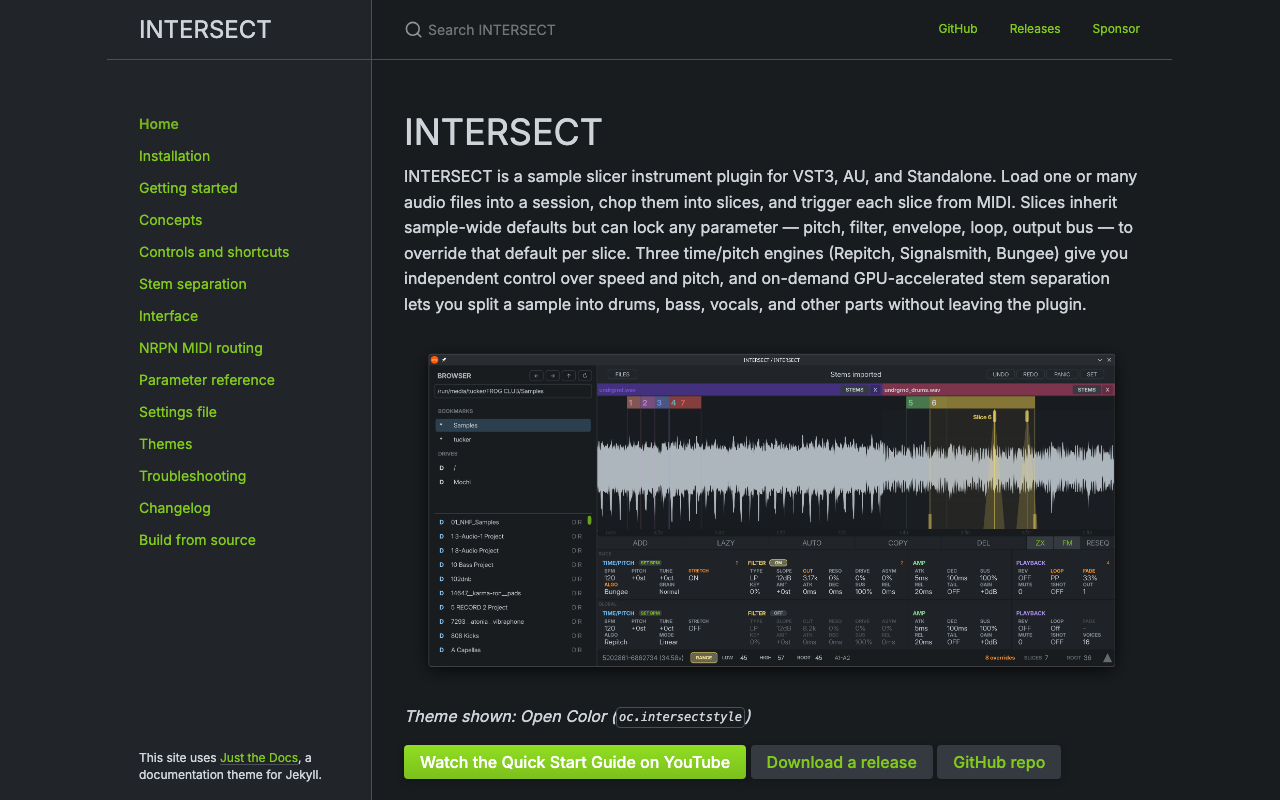Open the Settings file page
Image resolution: width=1280 pixels, height=800 pixels.
click(x=178, y=412)
